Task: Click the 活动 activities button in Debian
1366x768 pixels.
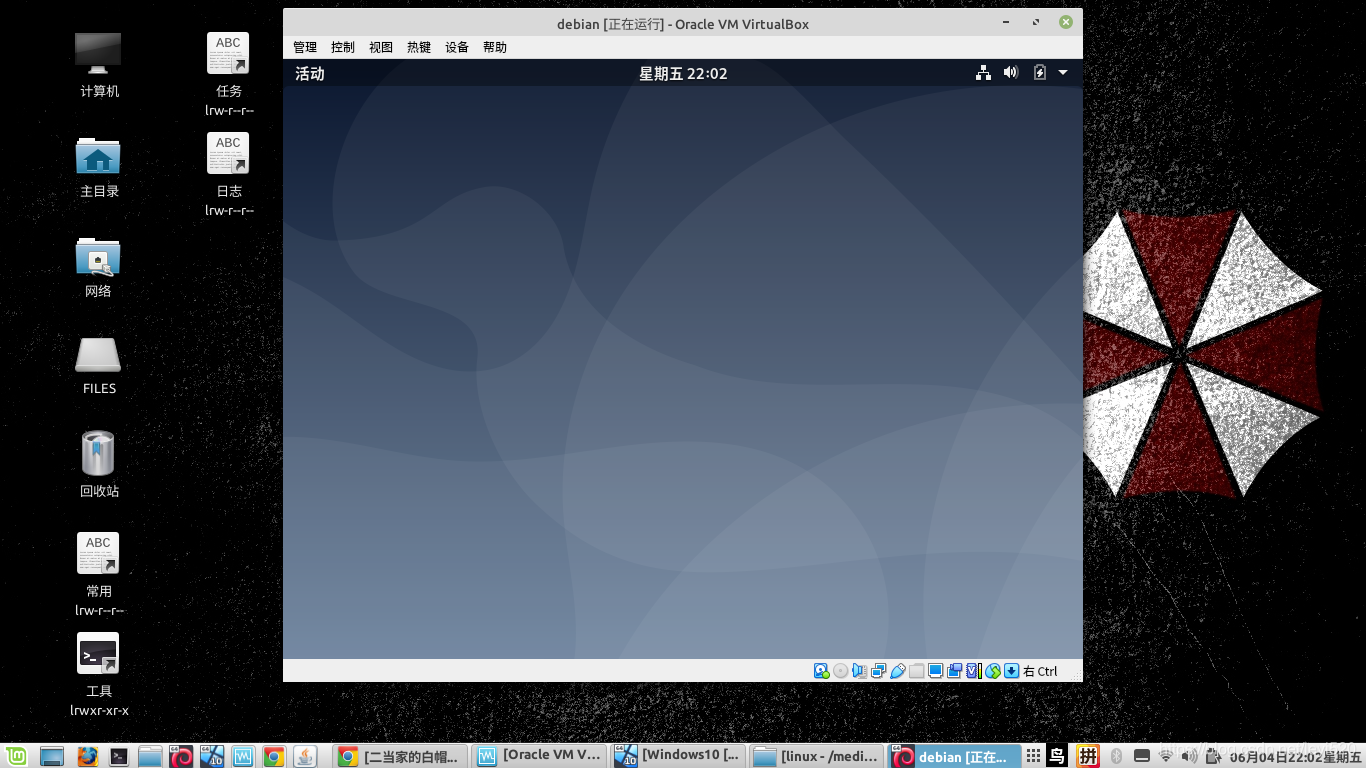Action: 310,73
